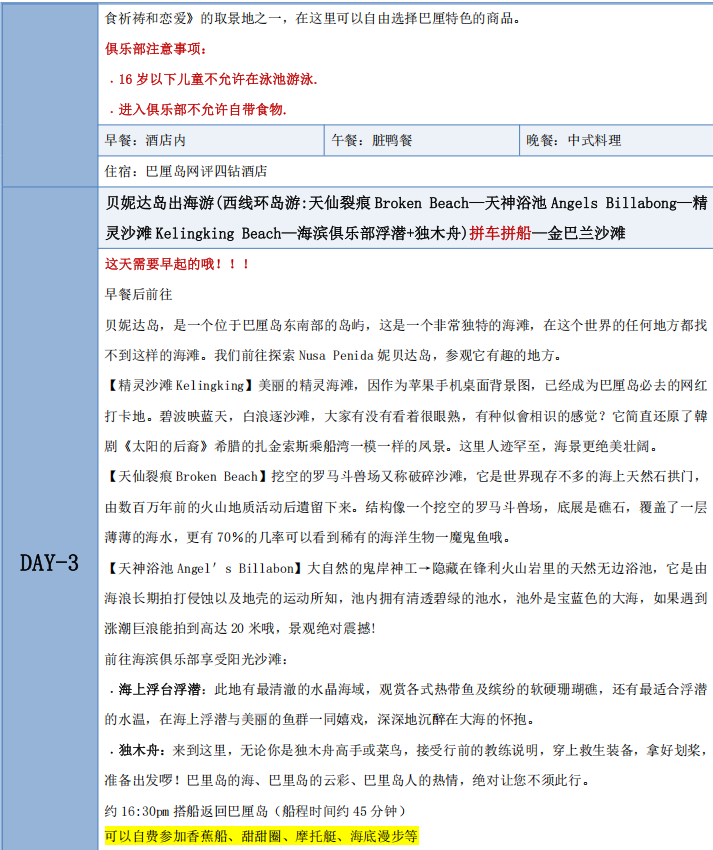Click the row 住宿:巴厘岛网评四钻酒店

click(x=406, y=171)
